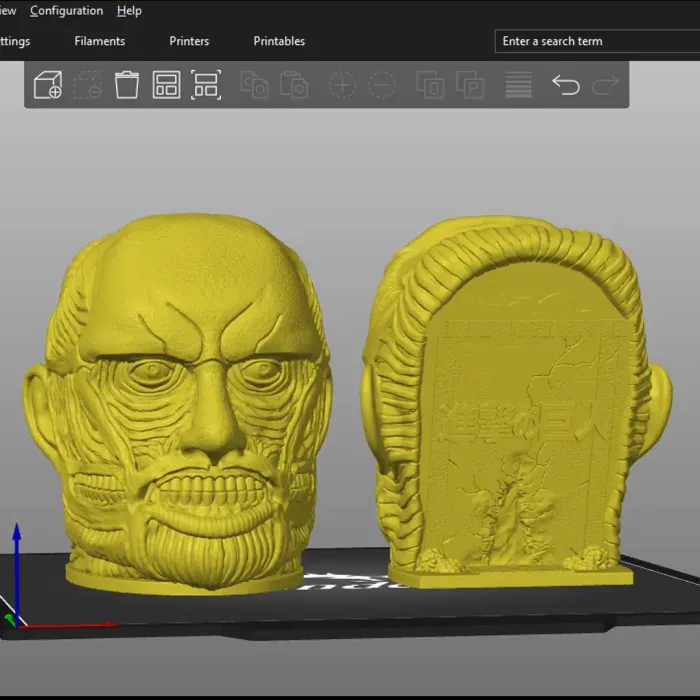The image size is (700, 700).
Task: Undo the last action with the arrow icon
Action: (566, 85)
